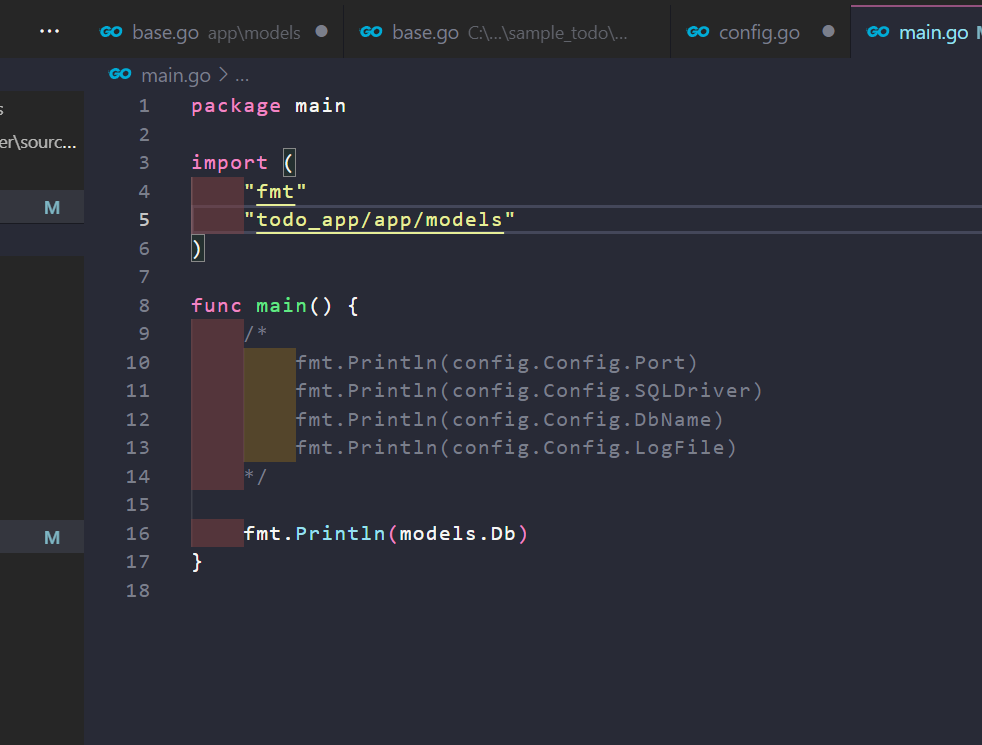Select the lower modified M file row in sidebar
Image resolution: width=982 pixels, height=745 pixels.
tap(42, 538)
